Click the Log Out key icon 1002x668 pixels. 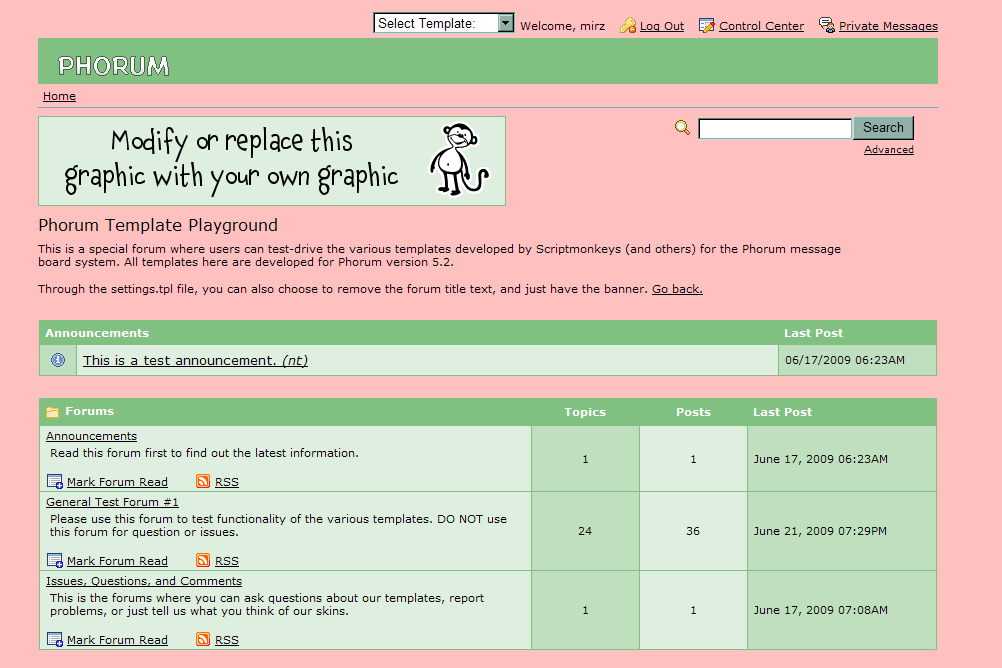pyautogui.click(x=628, y=26)
